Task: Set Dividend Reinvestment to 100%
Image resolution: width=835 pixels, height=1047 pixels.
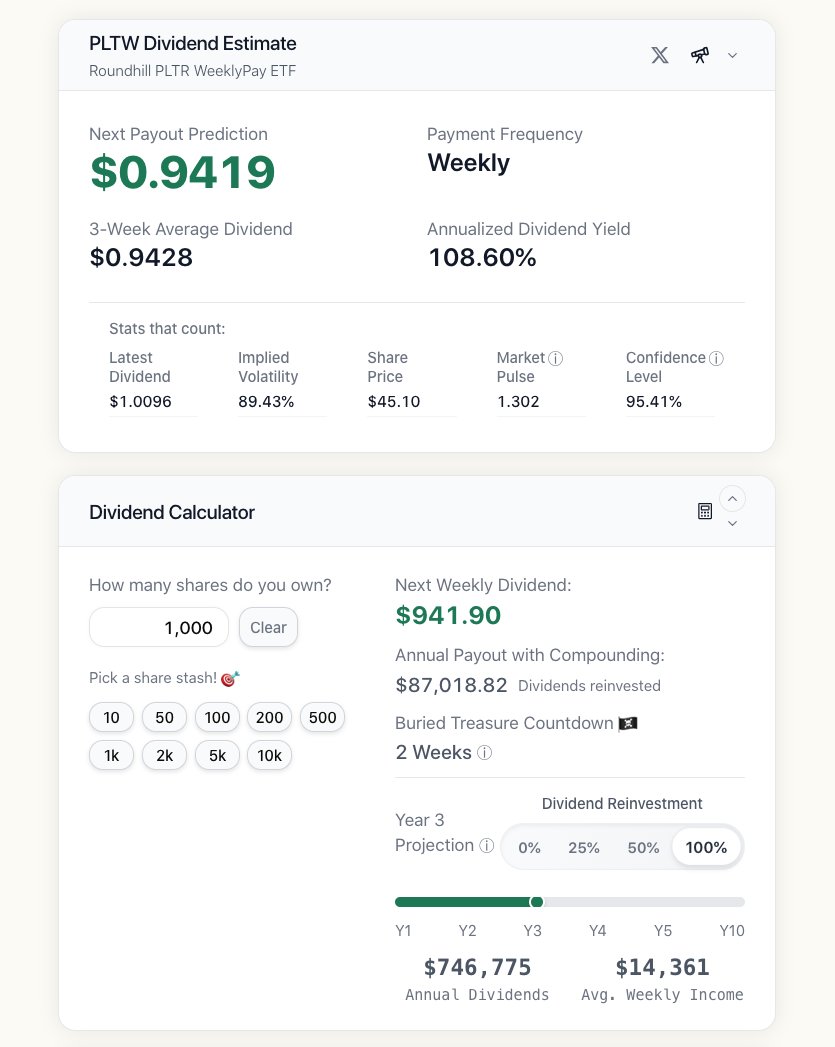Action: point(706,847)
